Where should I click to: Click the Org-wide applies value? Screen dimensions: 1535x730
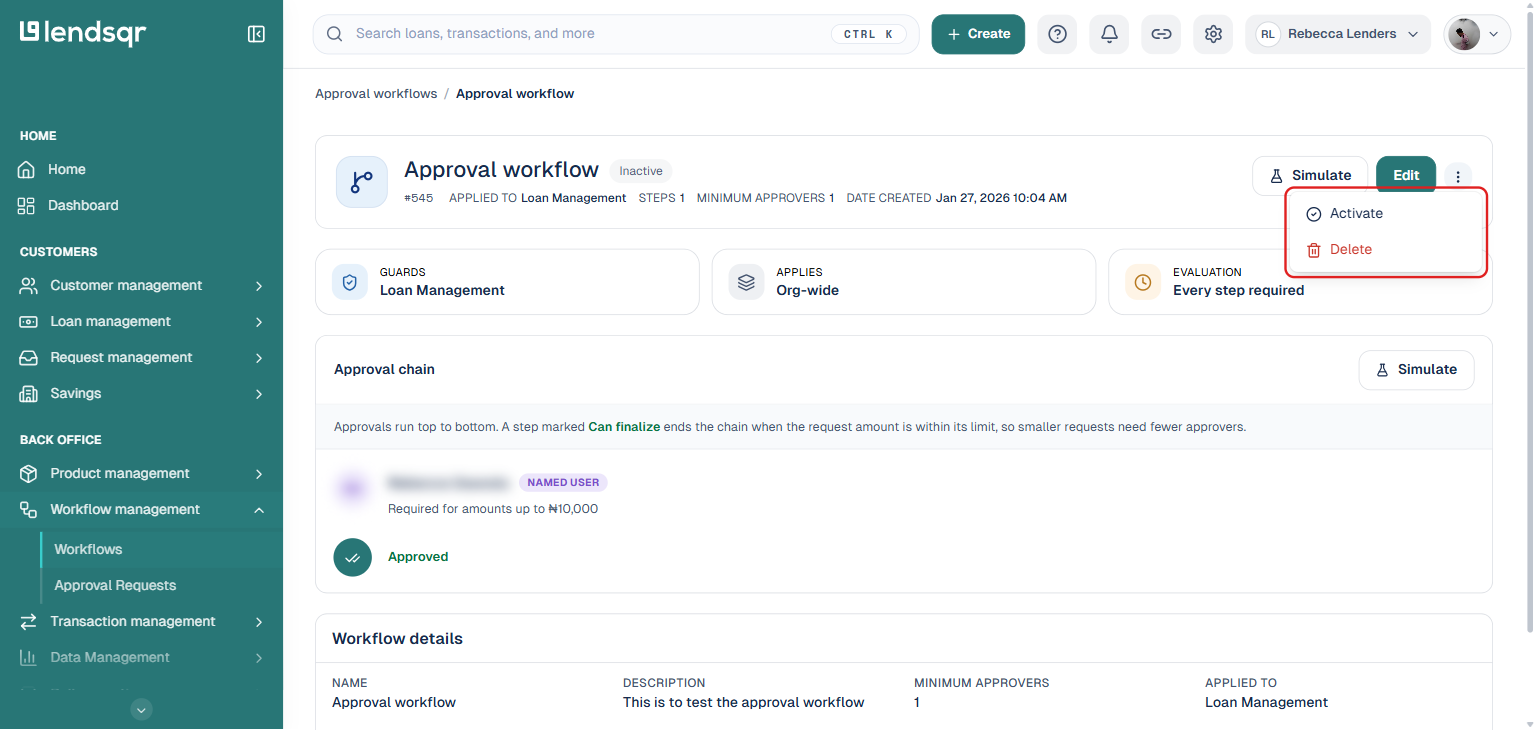pos(808,290)
